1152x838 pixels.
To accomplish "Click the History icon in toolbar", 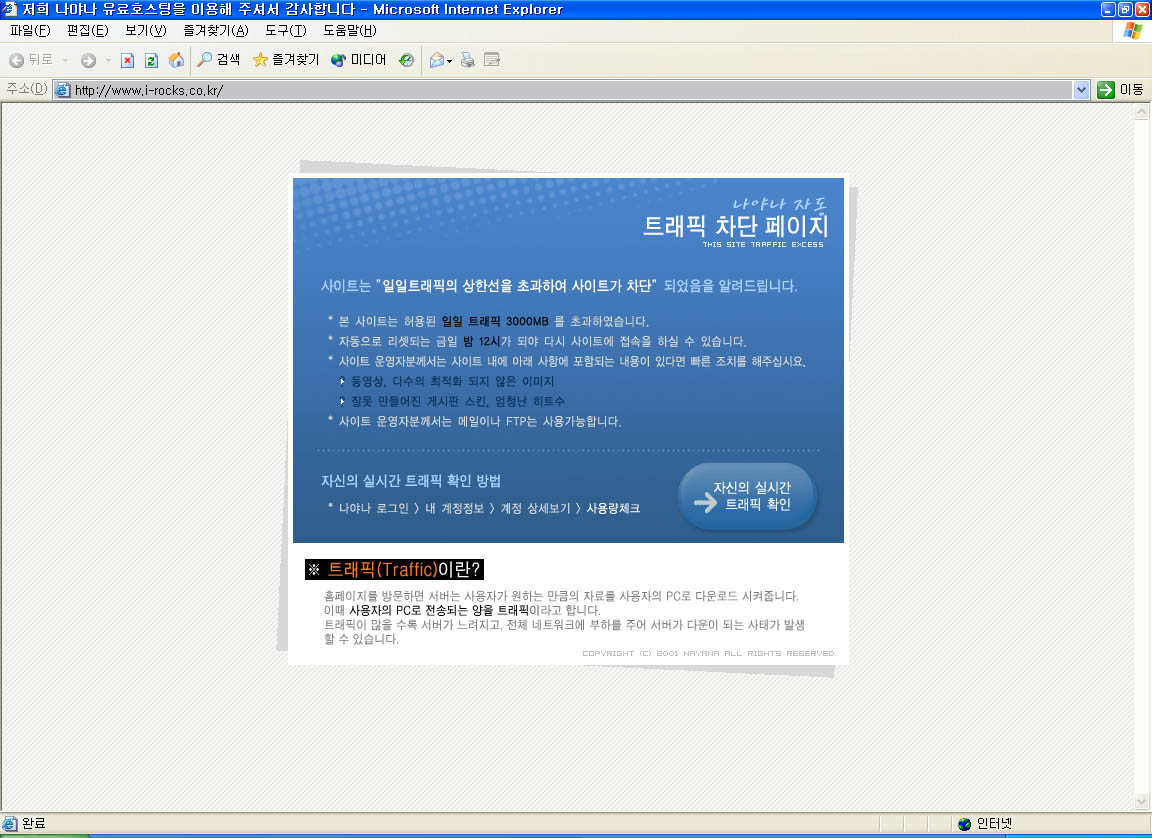I will (406, 60).
